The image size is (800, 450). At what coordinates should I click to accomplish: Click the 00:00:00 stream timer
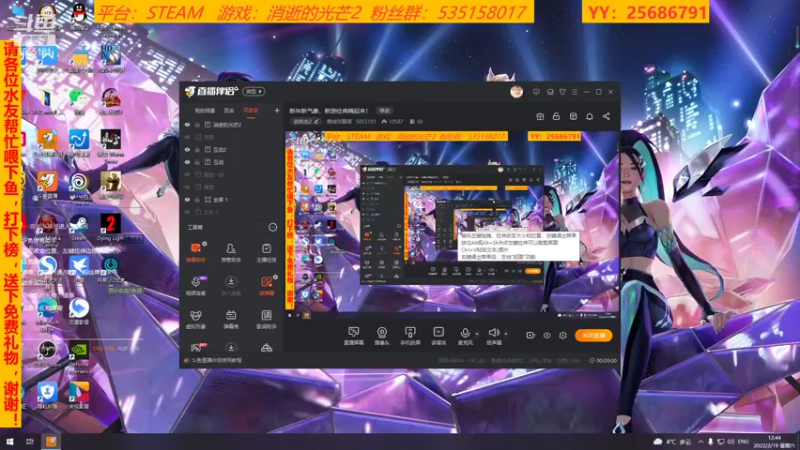(603, 360)
